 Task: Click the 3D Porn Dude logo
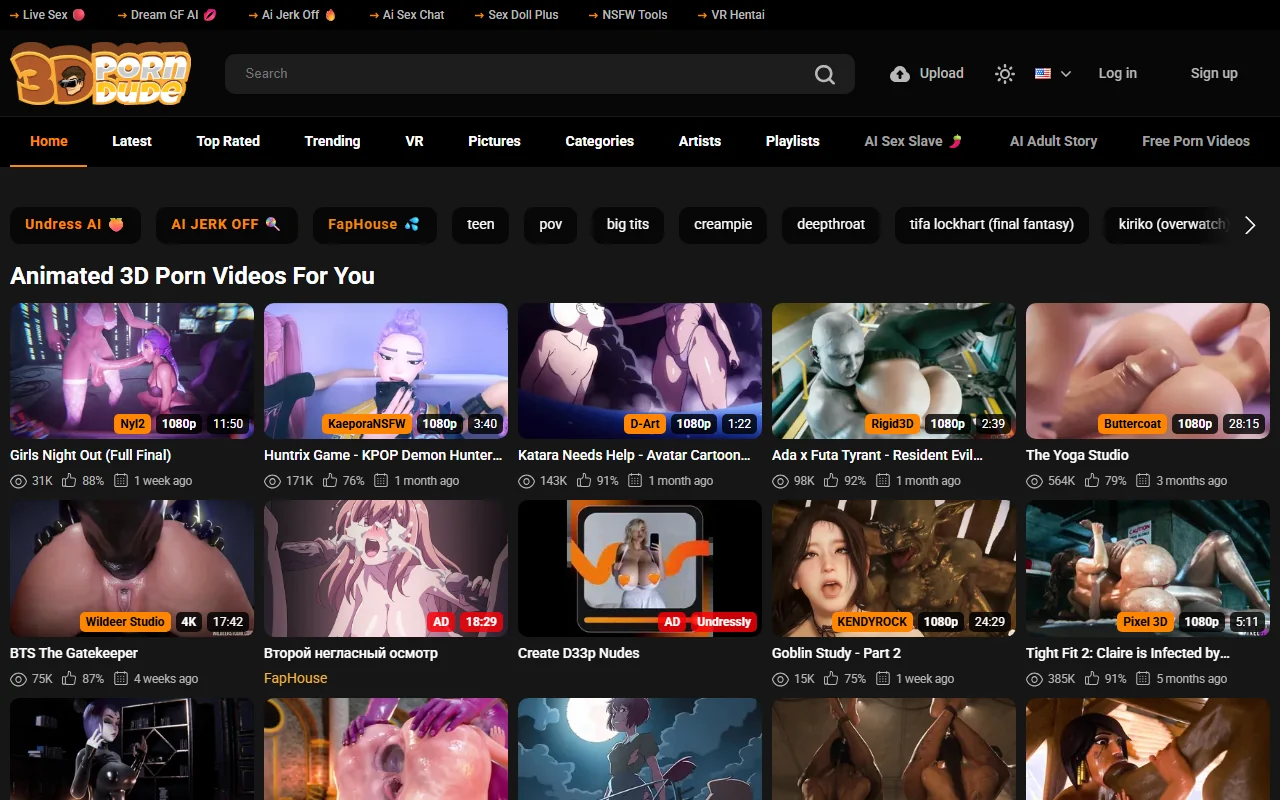click(99, 74)
